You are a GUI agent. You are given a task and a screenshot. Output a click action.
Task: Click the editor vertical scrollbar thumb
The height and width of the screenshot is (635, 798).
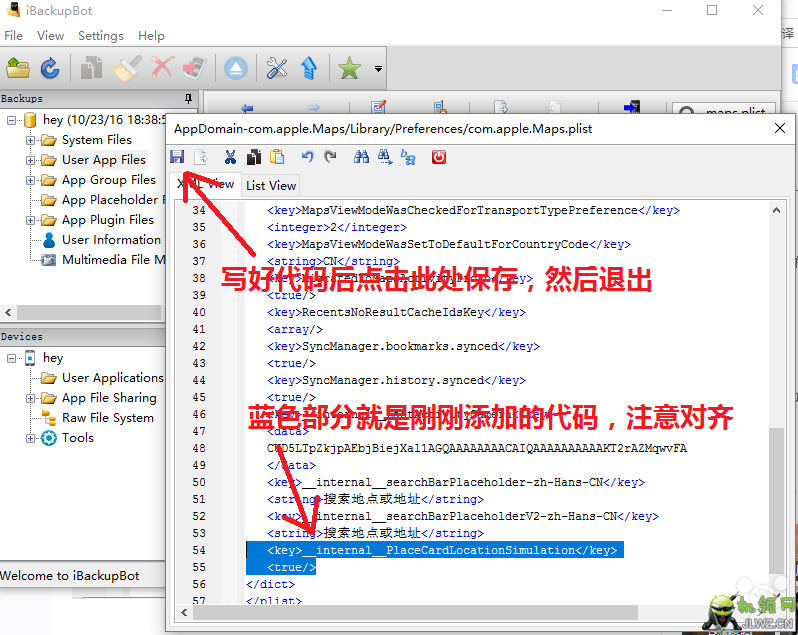click(x=776, y=501)
